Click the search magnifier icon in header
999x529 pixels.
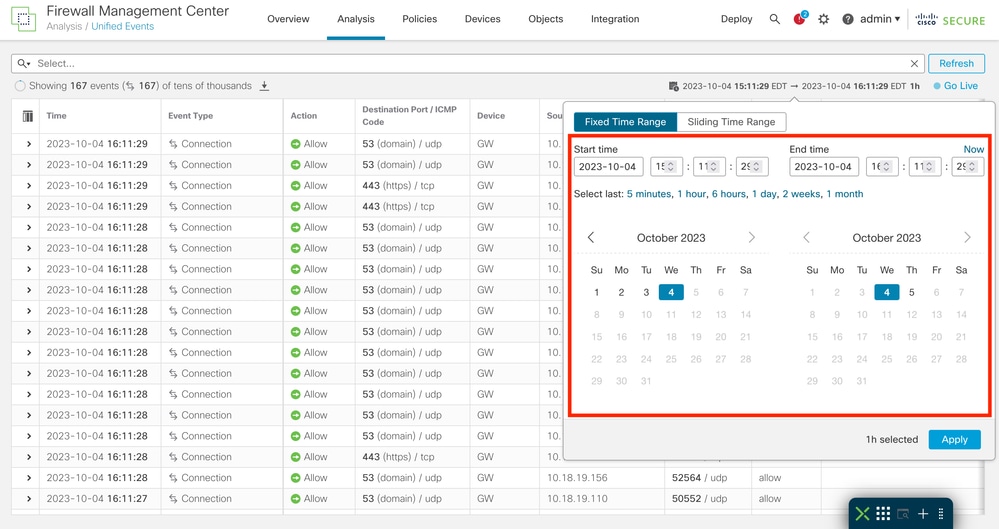pos(774,19)
